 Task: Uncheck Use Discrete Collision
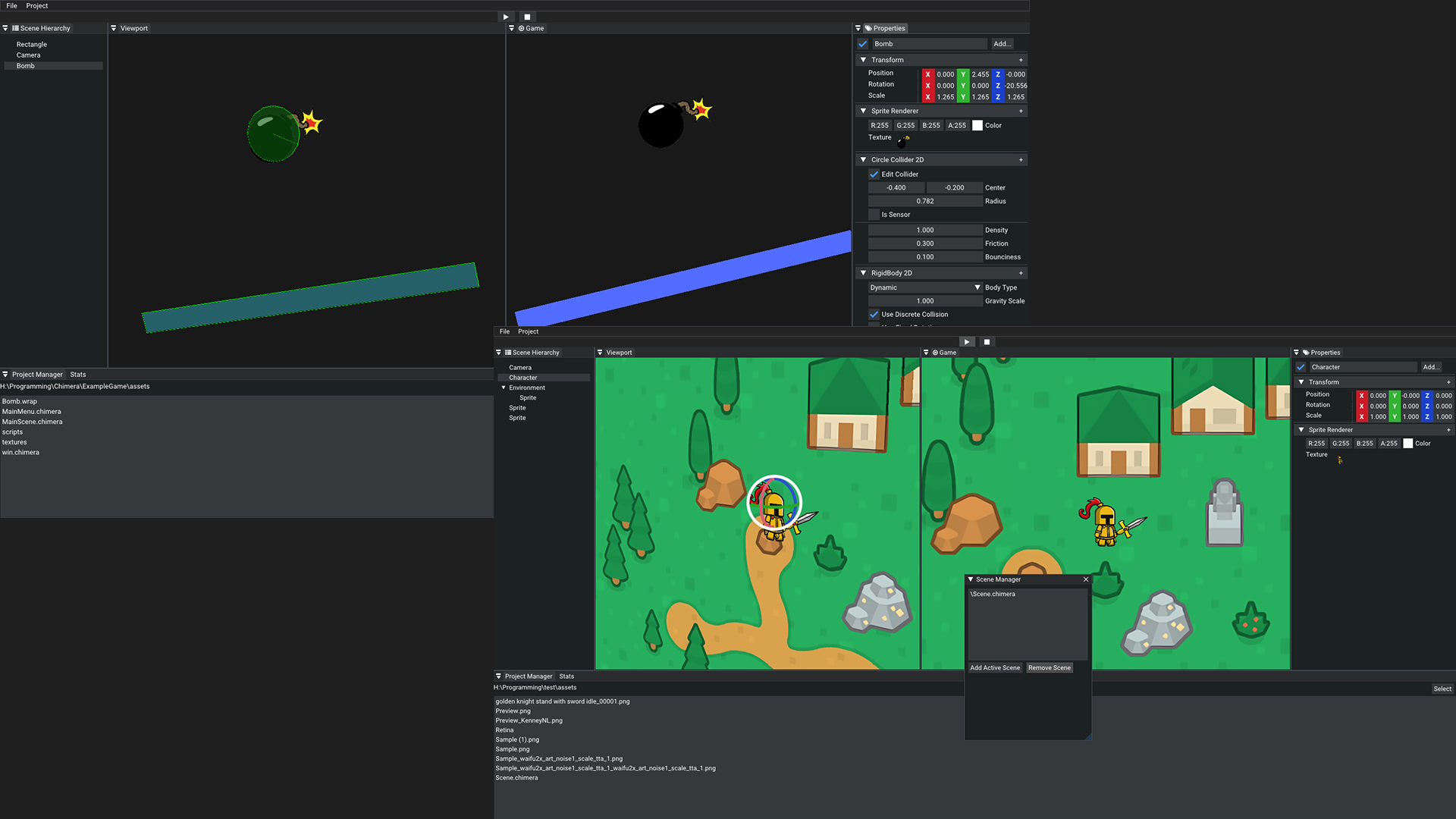click(874, 315)
